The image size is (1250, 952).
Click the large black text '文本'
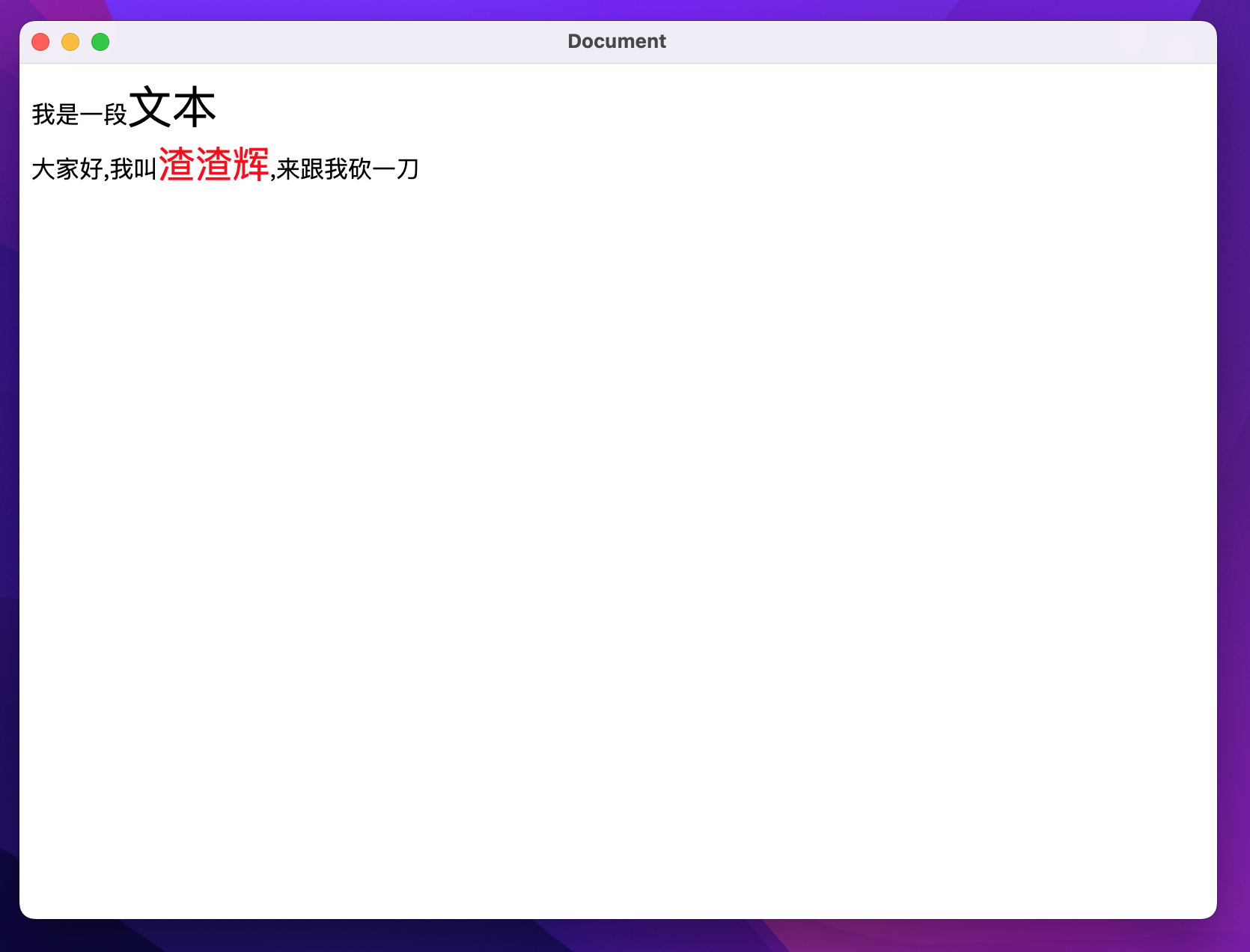click(173, 107)
